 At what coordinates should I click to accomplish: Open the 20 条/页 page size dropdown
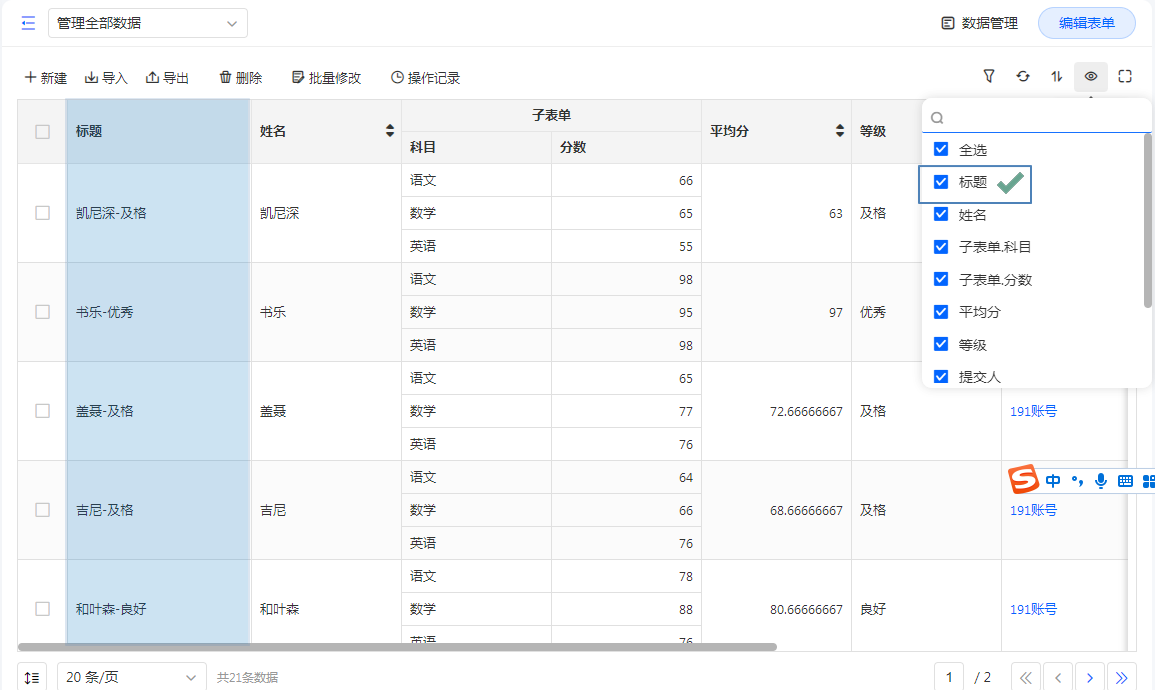point(131,677)
